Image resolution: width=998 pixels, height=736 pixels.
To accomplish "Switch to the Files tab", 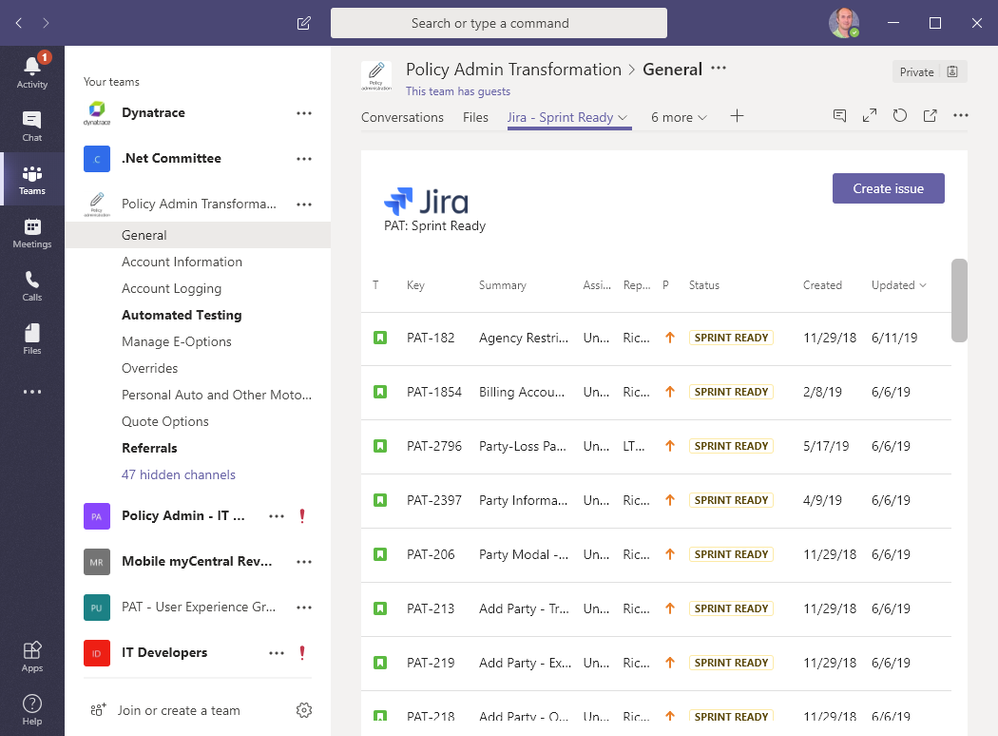I will point(475,117).
